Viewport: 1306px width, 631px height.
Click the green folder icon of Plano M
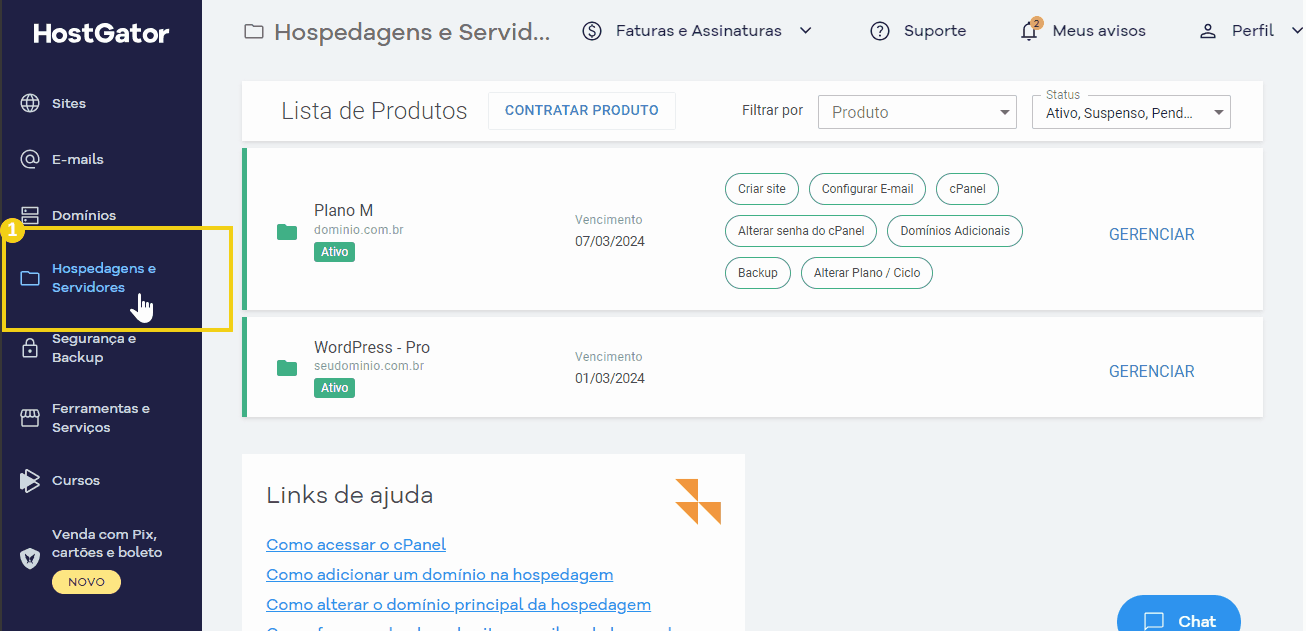coord(287,232)
